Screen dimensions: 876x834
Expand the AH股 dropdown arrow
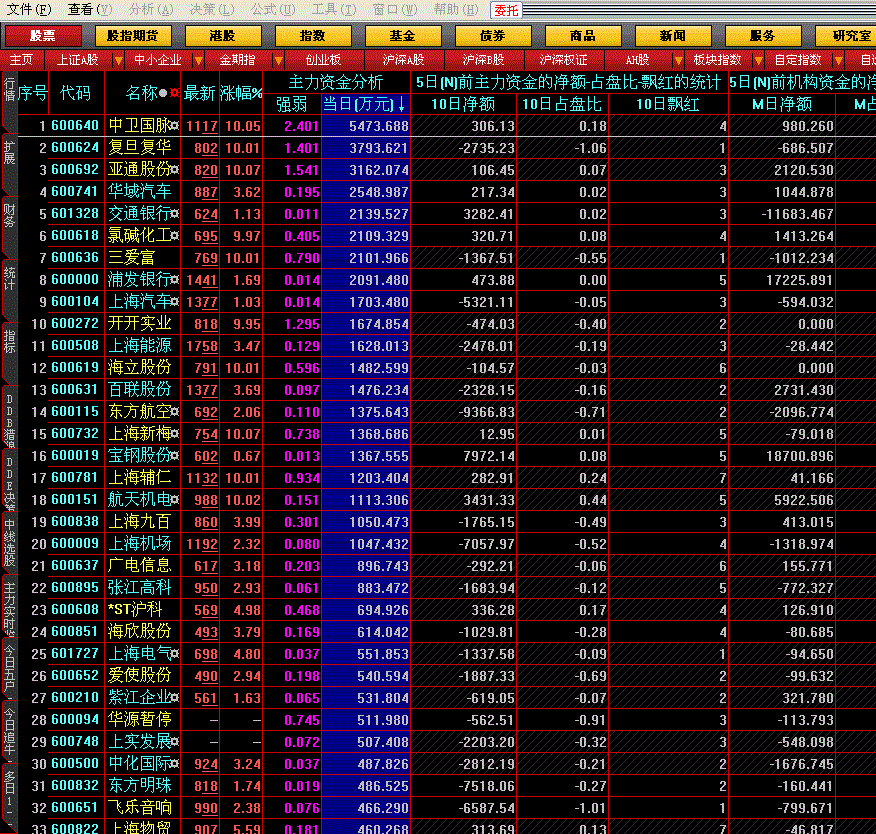point(678,60)
